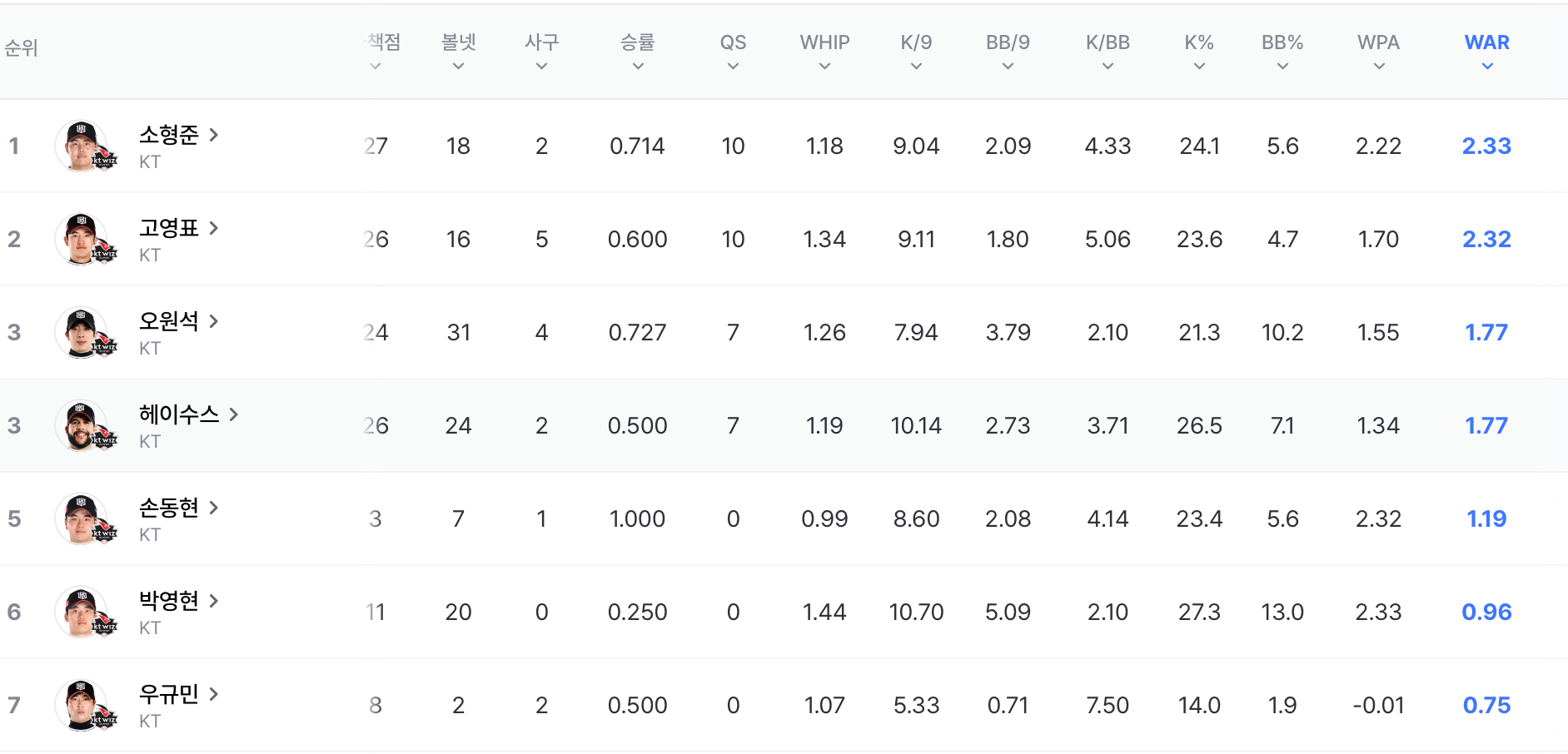Open 소형준 player photo
Image resolution: width=1568 pixels, height=754 pixels.
81,146
